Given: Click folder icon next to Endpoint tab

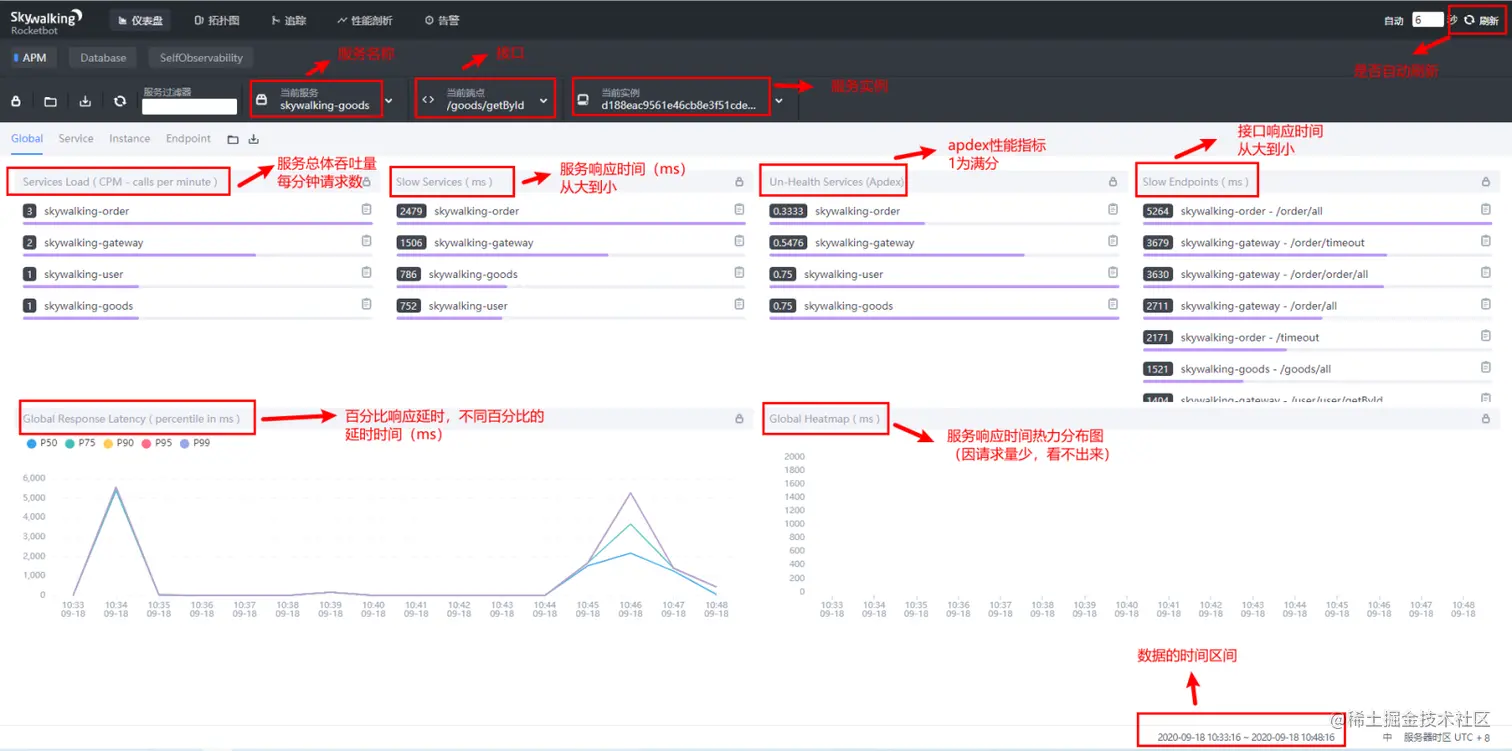Looking at the screenshot, I should [233, 139].
